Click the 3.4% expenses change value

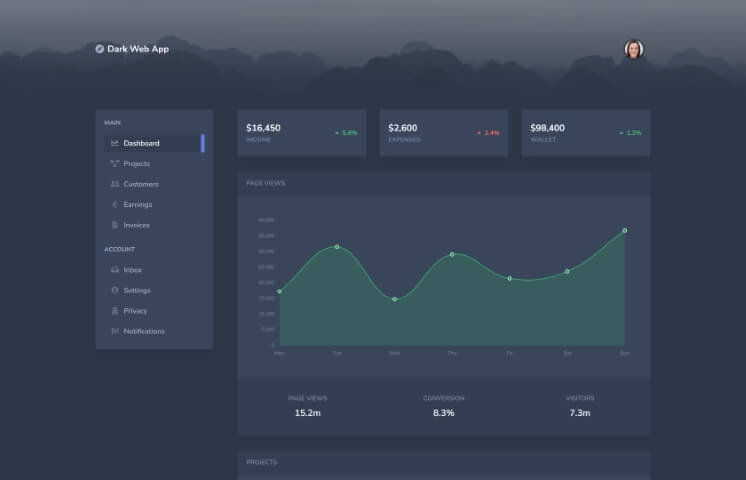[491, 133]
